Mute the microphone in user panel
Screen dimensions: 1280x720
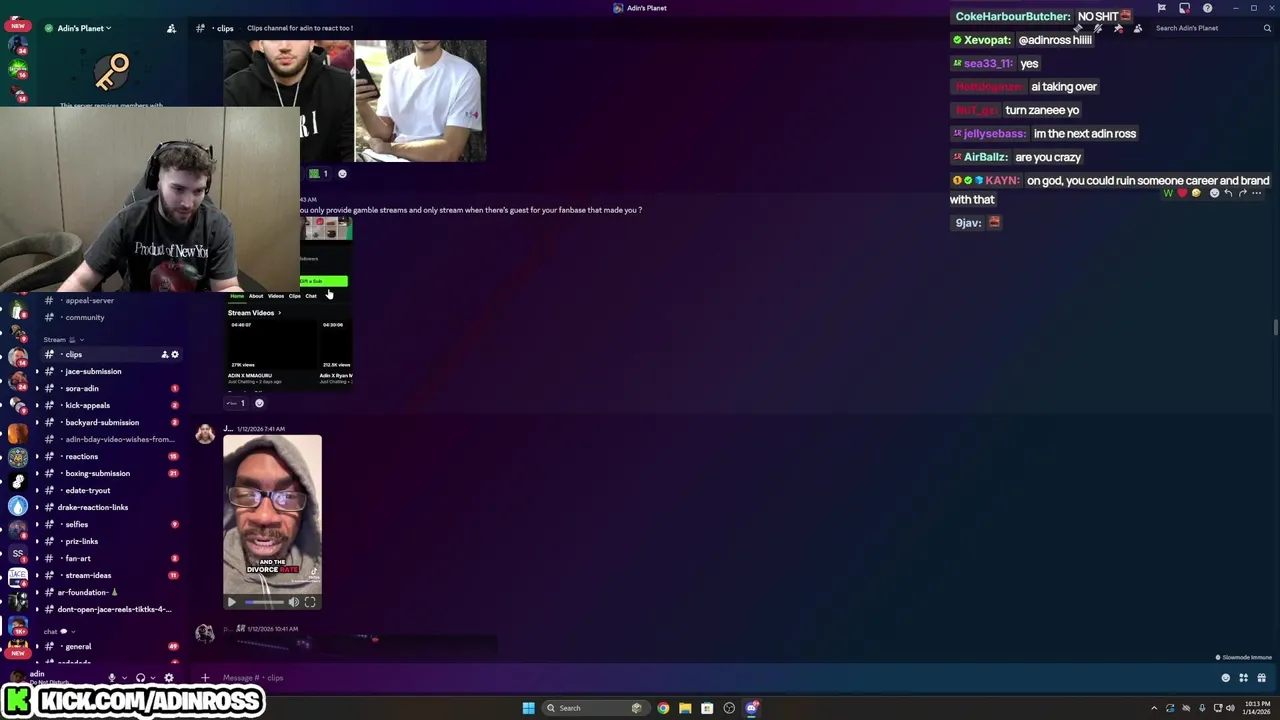coord(111,678)
